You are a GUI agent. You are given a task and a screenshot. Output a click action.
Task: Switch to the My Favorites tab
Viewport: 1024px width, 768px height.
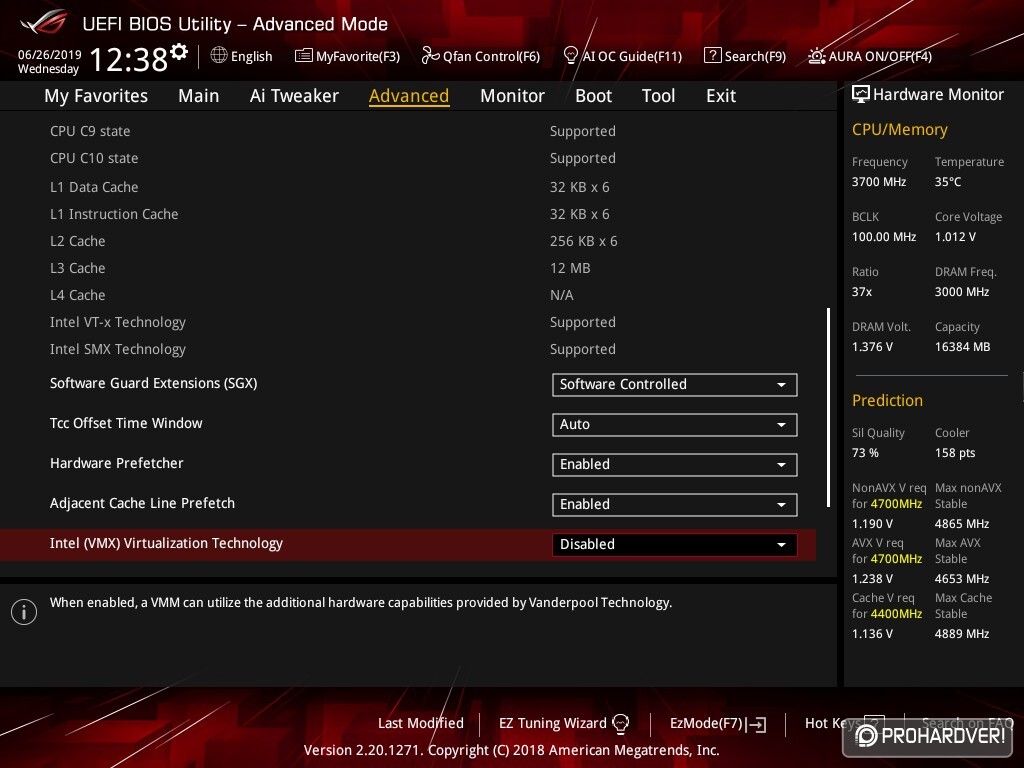pos(96,96)
